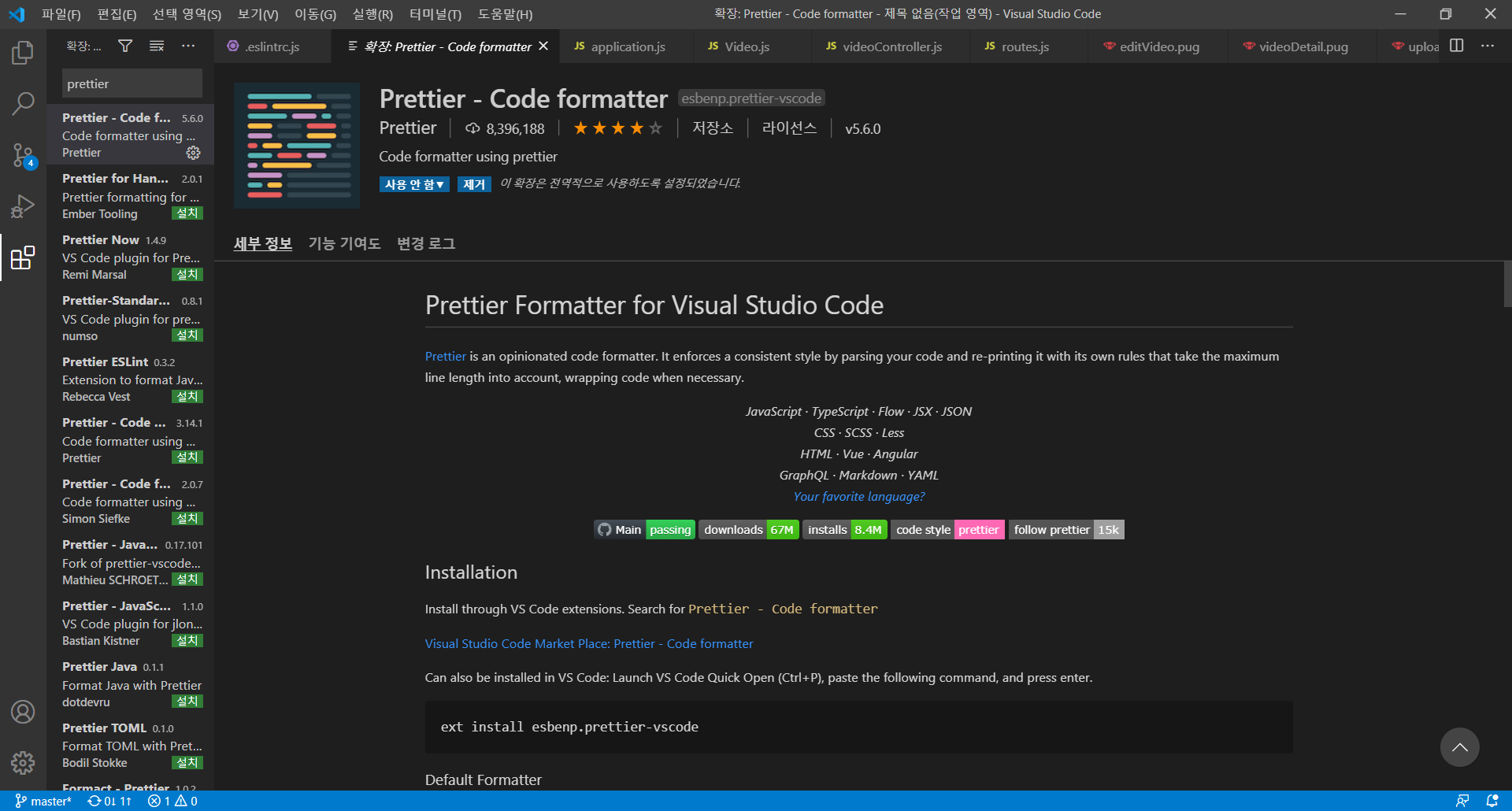Open extensions view more actions menu
Viewport: 1512px width, 811px height.
click(x=188, y=46)
